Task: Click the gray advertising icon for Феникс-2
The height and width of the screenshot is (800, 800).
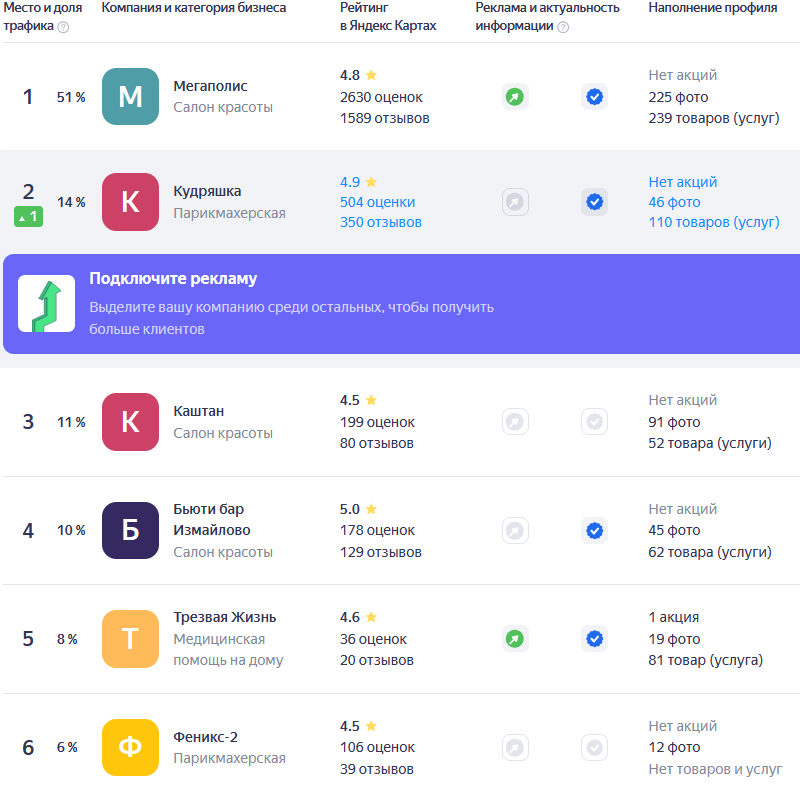Action: pos(514,747)
